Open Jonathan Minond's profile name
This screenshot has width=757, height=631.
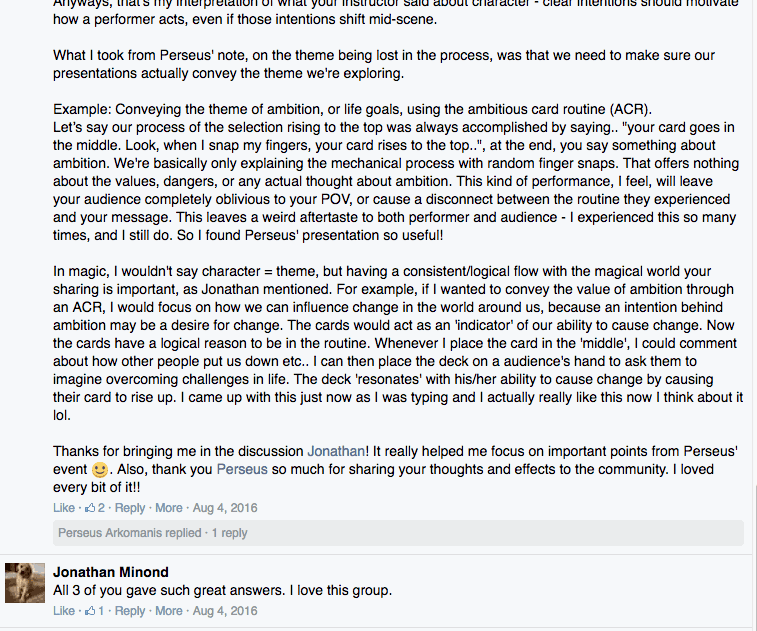point(111,572)
